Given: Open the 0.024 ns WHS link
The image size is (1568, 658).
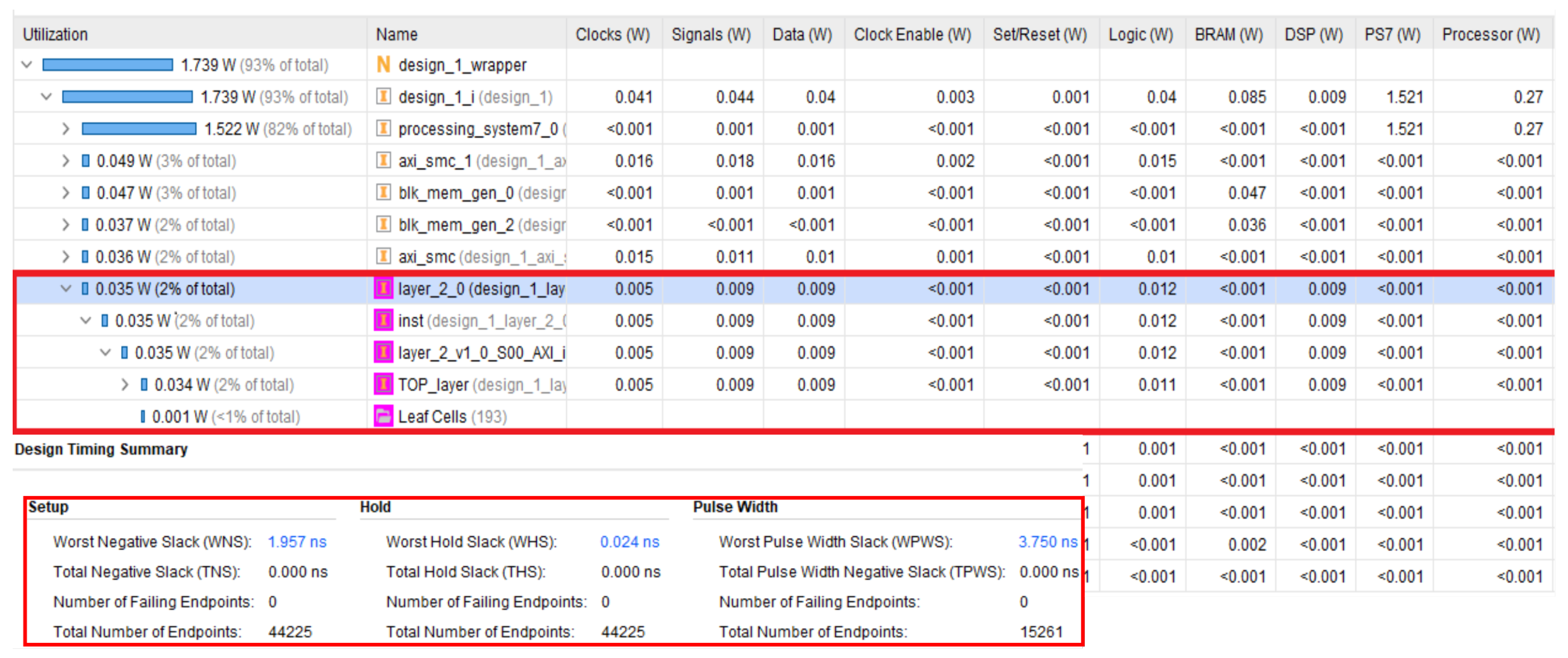Looking at the screenshot, I should (630, 541).
